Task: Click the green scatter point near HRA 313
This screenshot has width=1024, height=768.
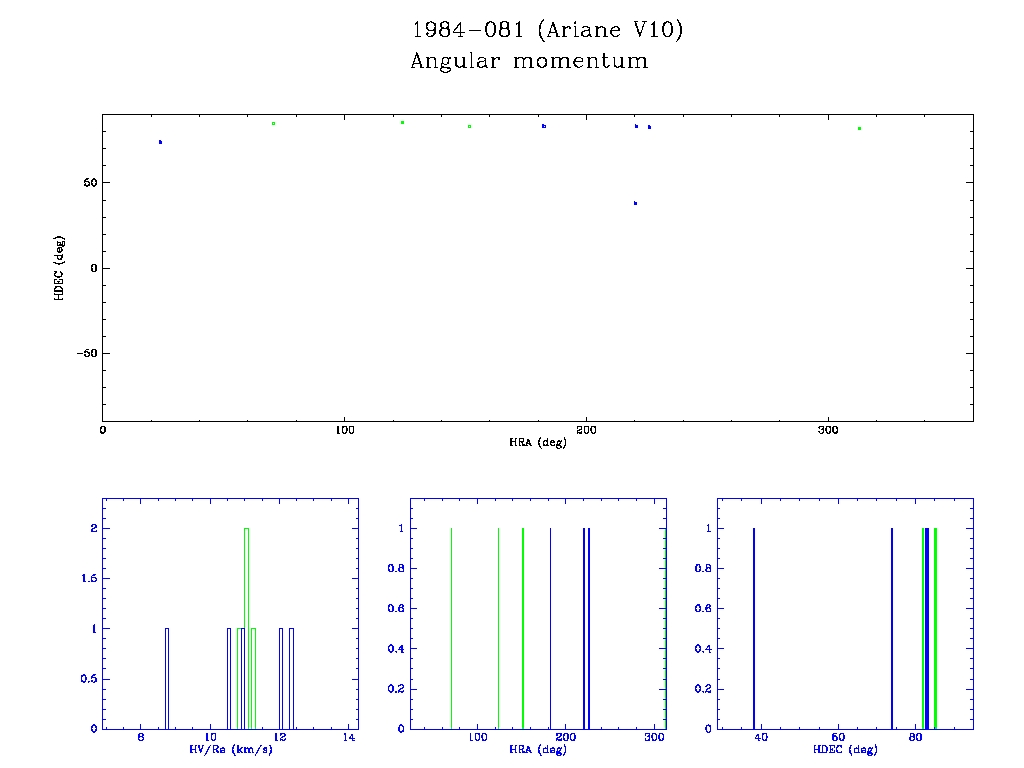Action: (859, 128)
